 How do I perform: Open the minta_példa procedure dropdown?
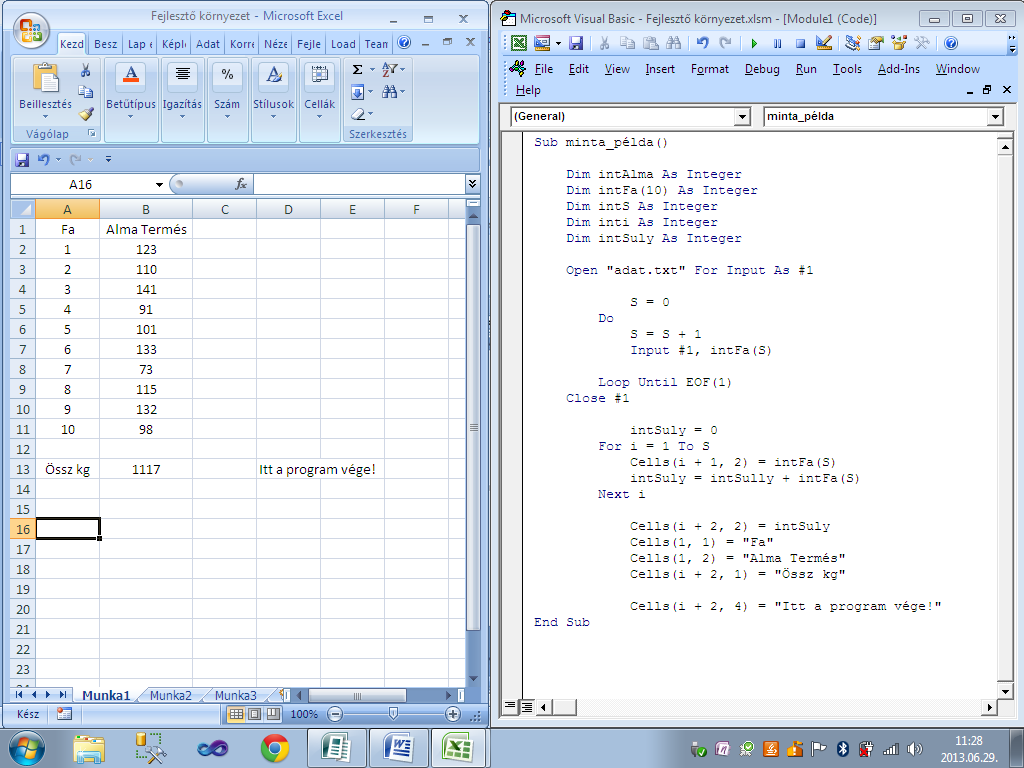[995, 116]
